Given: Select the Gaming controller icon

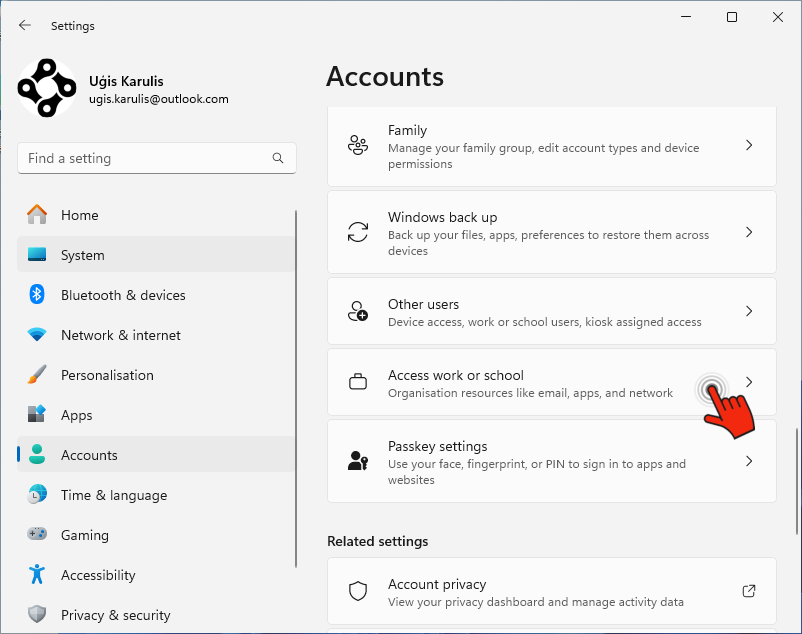Looking at the screenshot, I should pos(37,535).
